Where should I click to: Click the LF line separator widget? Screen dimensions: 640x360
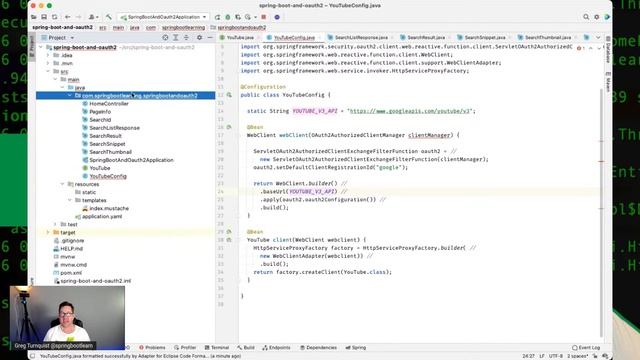click(542, 356)
